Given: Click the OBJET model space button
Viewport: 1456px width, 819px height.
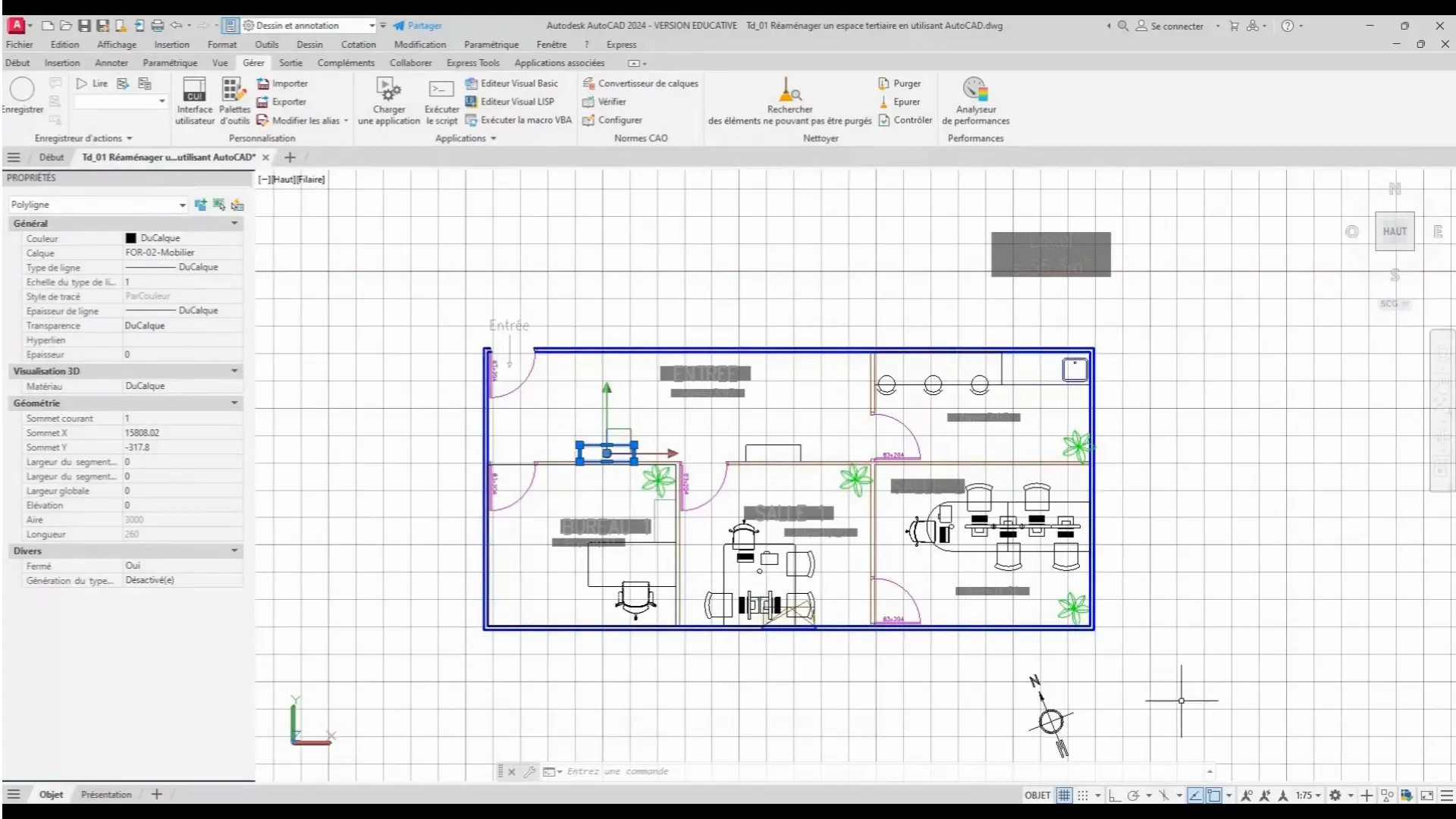Looking at the screenshot, I should [1037, 795].
